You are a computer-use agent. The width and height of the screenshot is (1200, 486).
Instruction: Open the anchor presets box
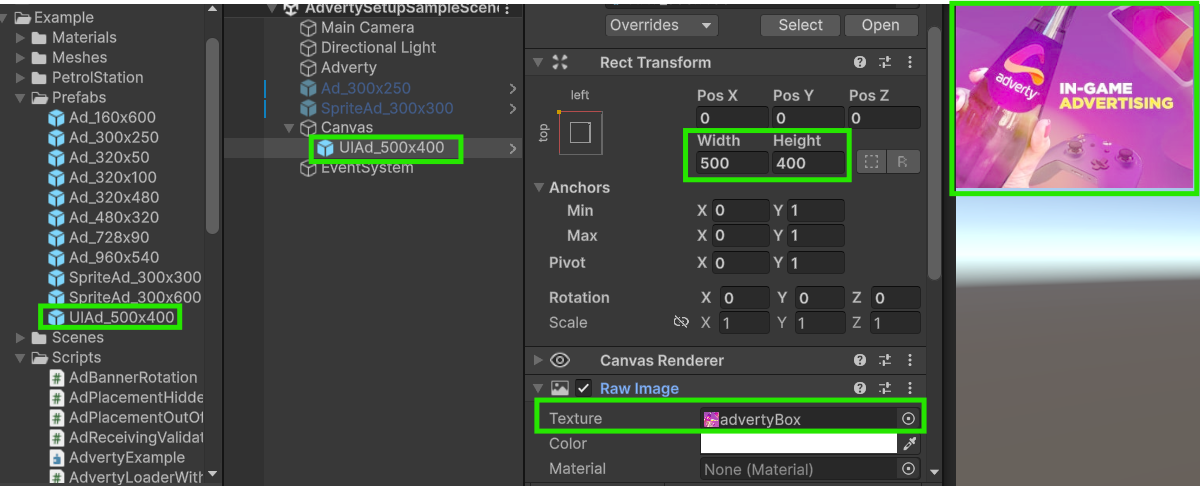point(580,132)
